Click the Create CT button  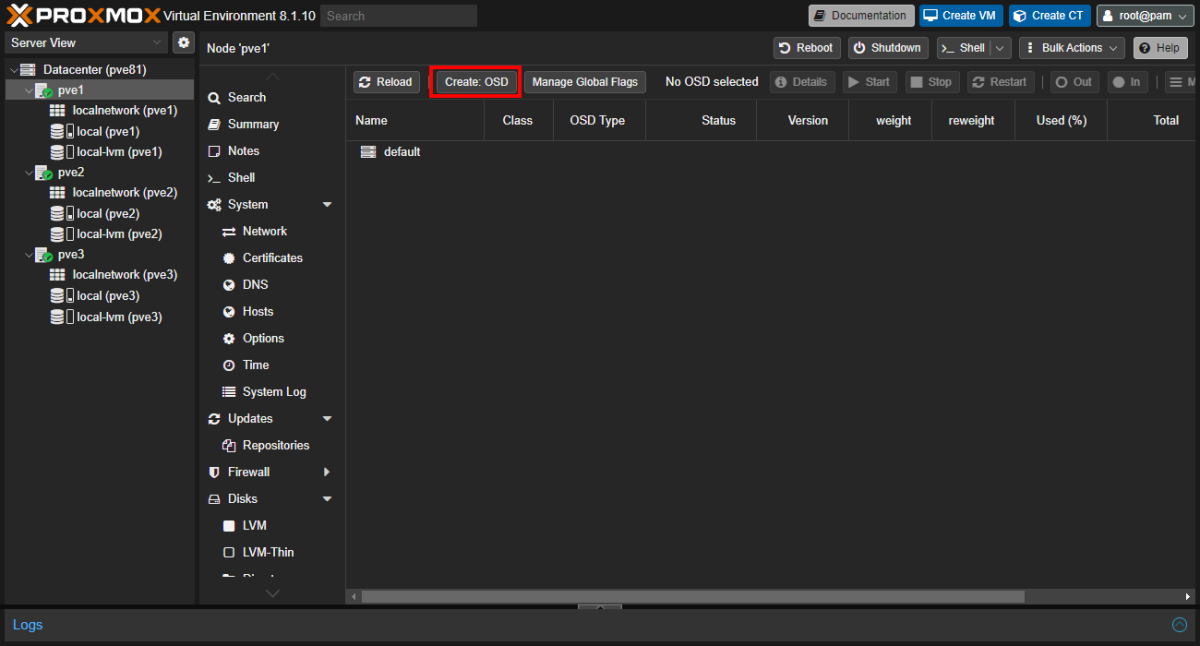pos(1049,16)
